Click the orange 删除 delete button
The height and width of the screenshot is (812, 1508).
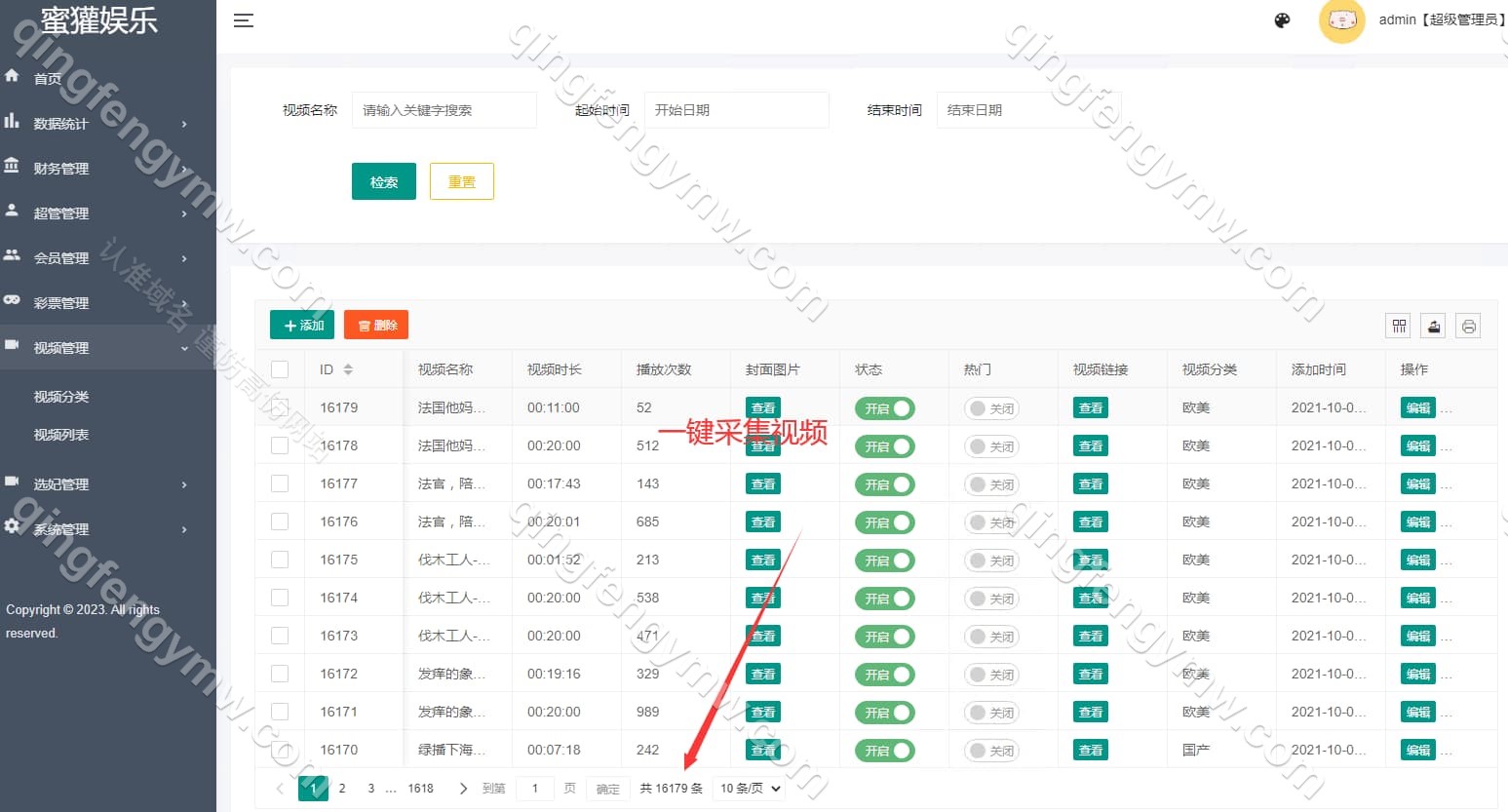(x=376, y=326)
